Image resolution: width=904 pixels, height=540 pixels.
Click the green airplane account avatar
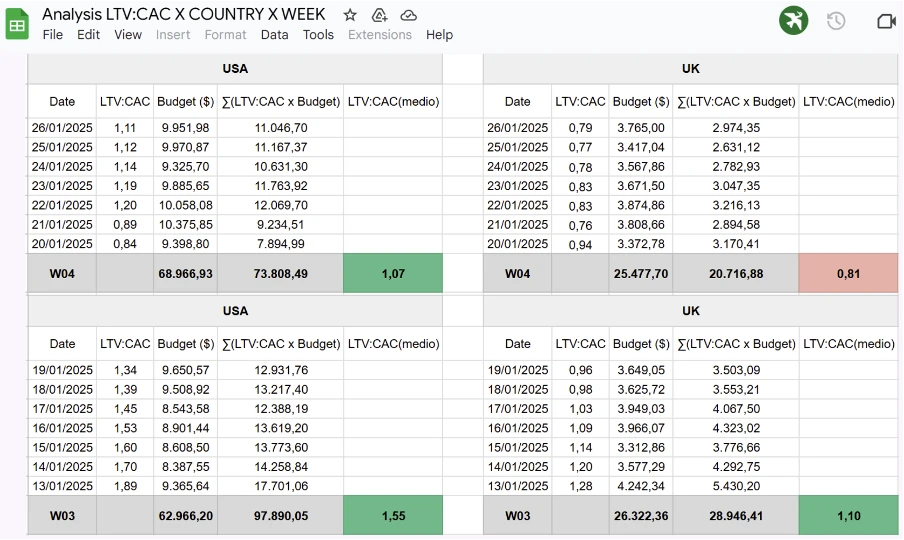(794, 21)
